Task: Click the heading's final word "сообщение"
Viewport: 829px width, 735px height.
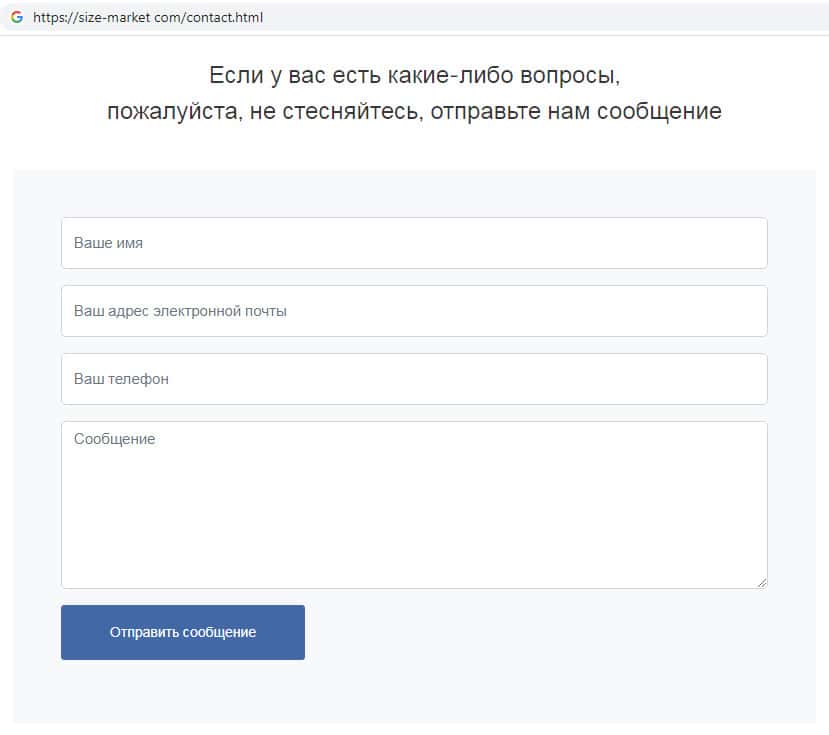Action: tap(659, 111)
